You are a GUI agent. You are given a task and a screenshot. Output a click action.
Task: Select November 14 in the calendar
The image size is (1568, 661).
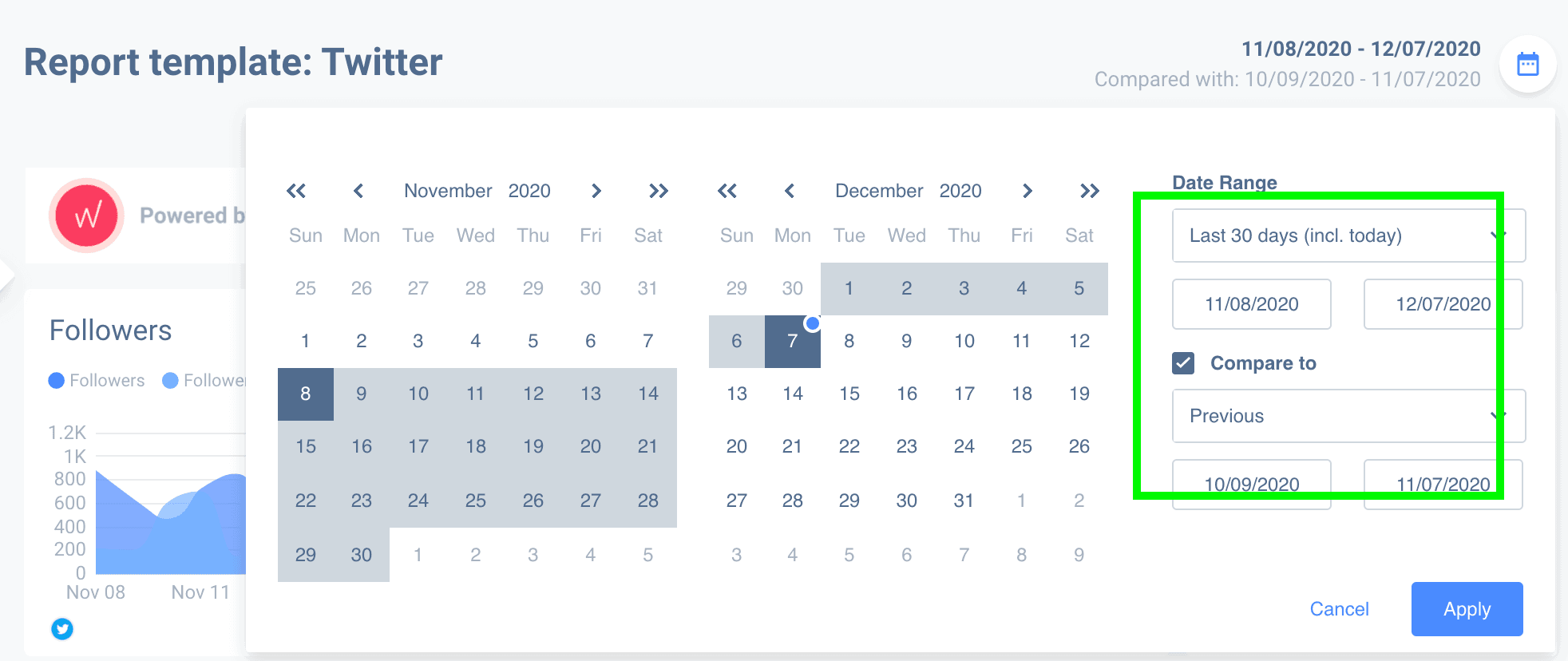(x=648, y=394)
